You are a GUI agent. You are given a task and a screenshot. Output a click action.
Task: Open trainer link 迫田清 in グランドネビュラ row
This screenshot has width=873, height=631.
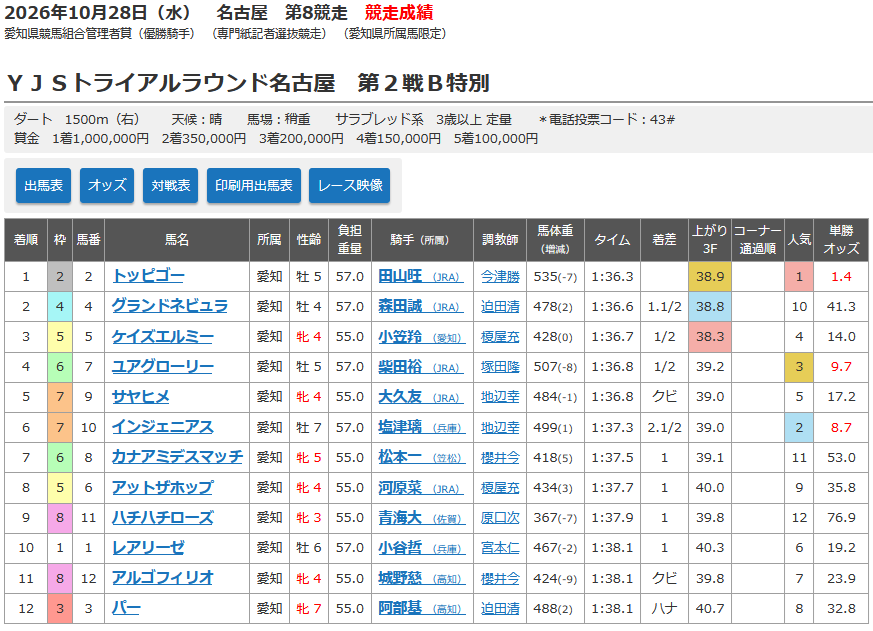tap(500, 306)
